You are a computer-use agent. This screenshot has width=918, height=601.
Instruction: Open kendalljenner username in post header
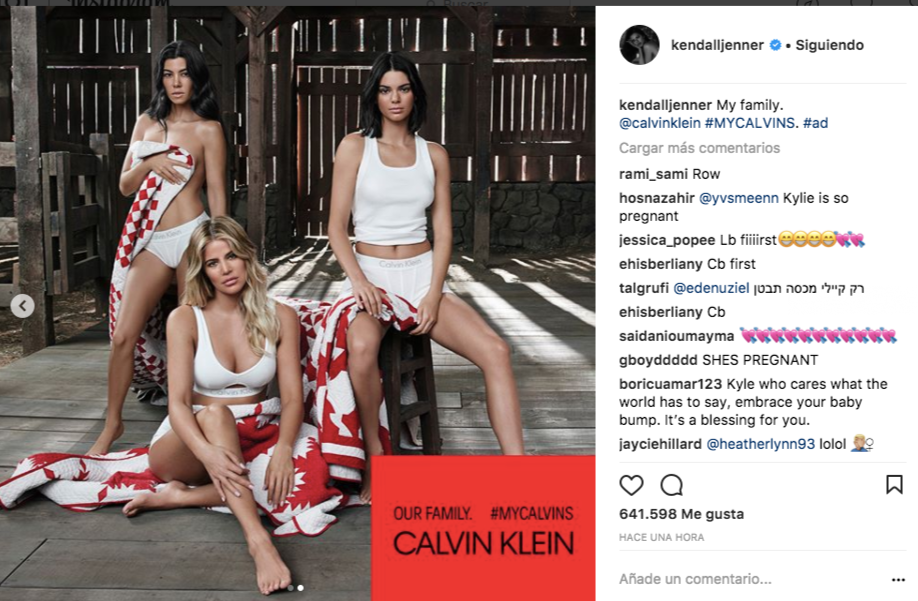pyautogui.click(x=717, y=45)
